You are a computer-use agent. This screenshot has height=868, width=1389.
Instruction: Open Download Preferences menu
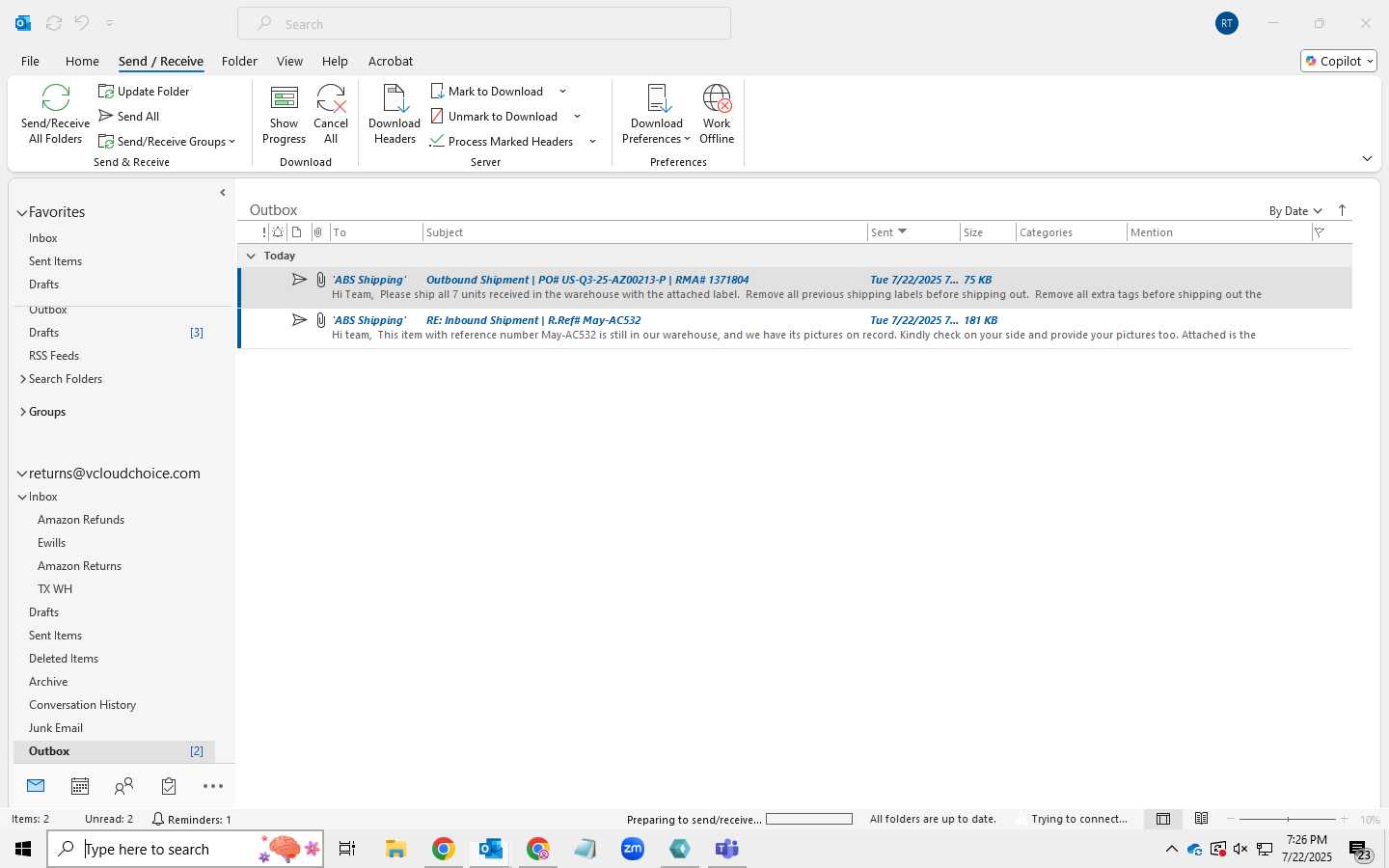coord(657,115)
